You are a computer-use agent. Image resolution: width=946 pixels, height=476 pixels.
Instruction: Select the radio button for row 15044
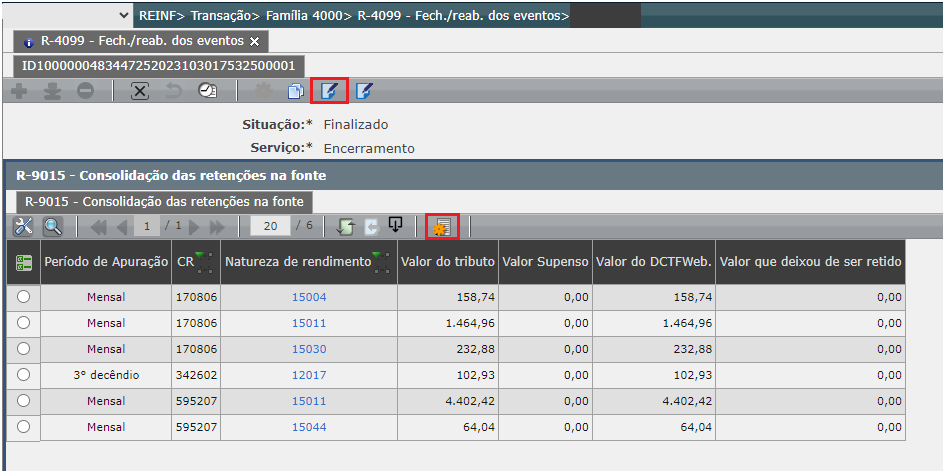(x=23, y=427)
